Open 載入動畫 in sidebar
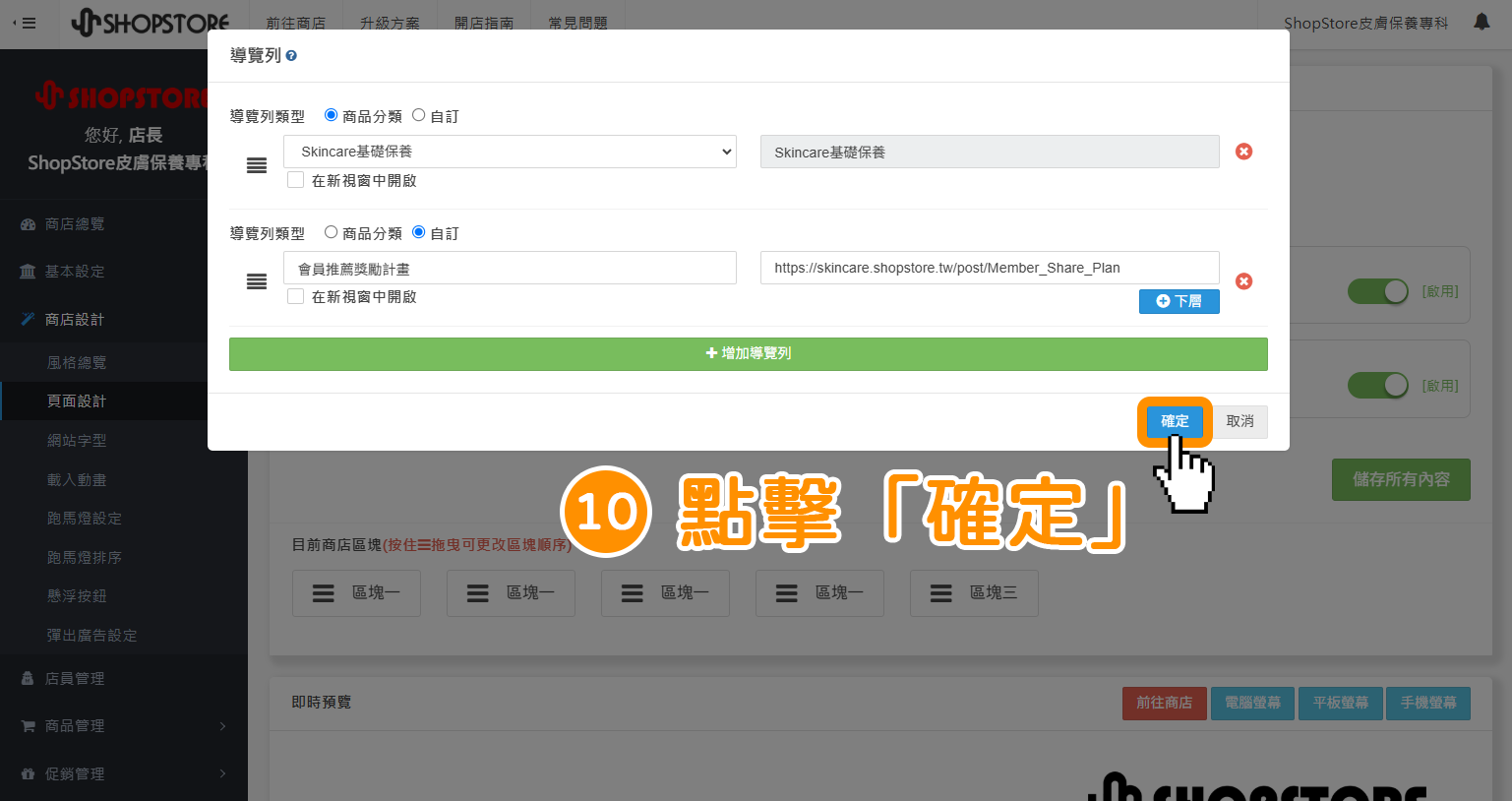The height and width of the screenshot is (801, 1512). [77, 480]
